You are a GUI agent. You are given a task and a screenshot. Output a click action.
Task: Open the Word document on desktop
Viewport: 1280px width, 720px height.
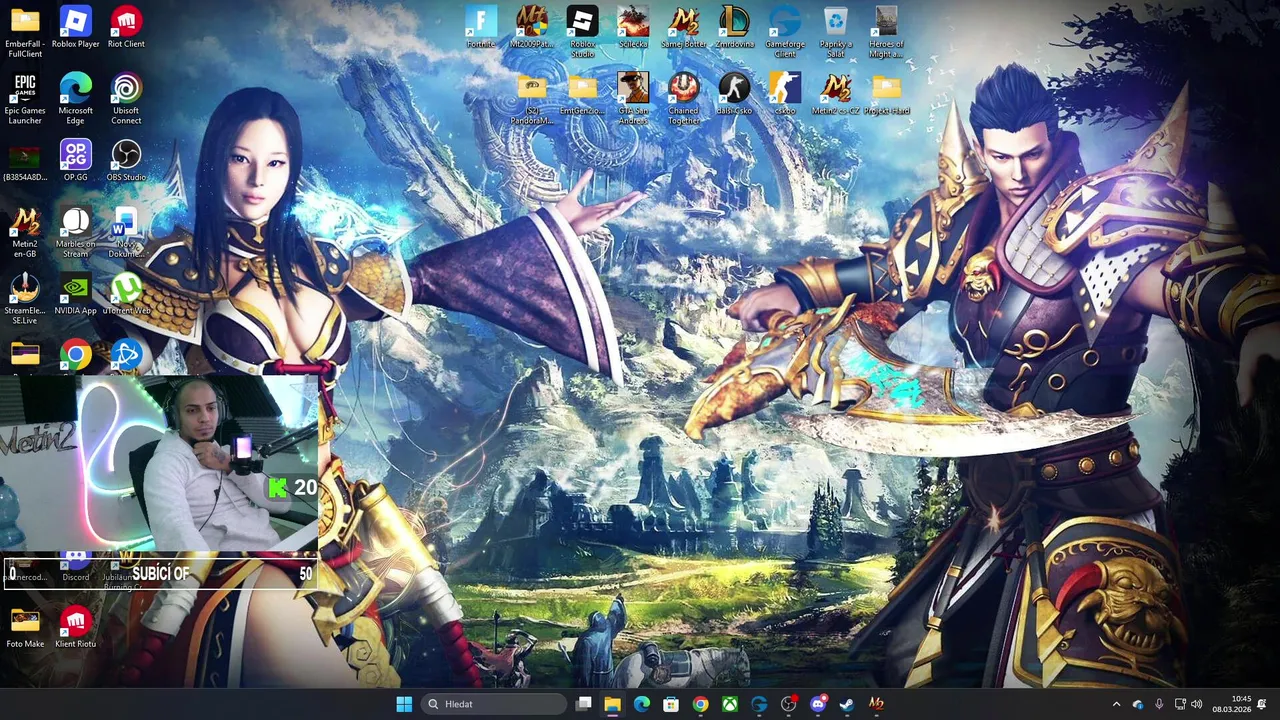pos(126,232)
